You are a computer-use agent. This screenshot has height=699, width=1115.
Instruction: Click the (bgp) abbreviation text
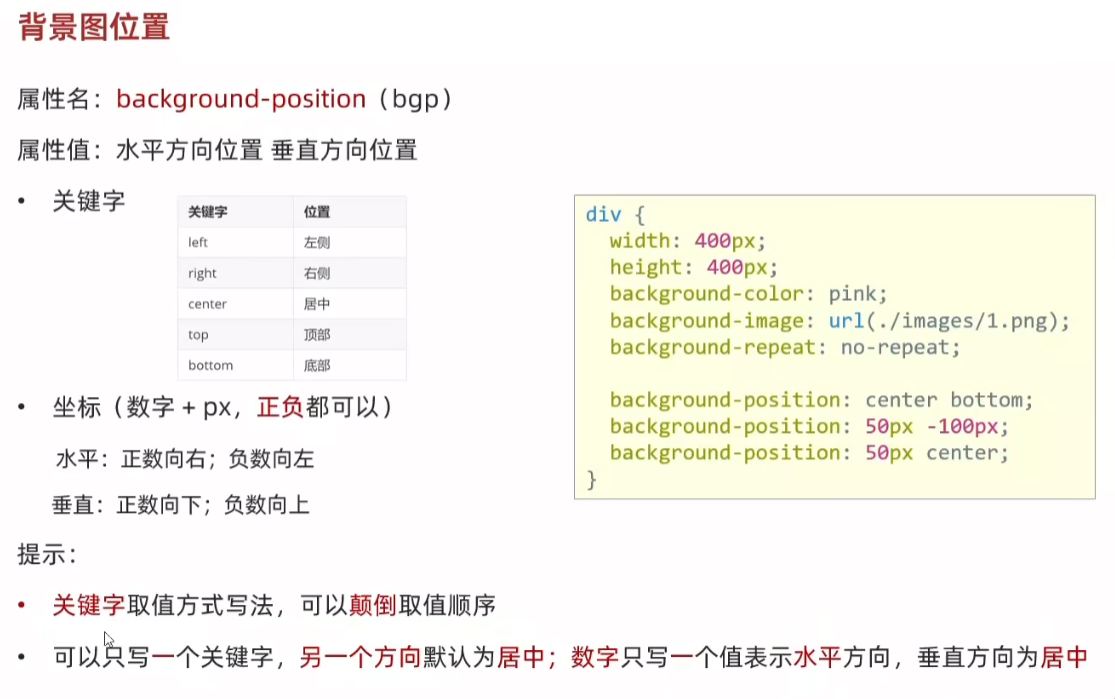pos(415,99)
